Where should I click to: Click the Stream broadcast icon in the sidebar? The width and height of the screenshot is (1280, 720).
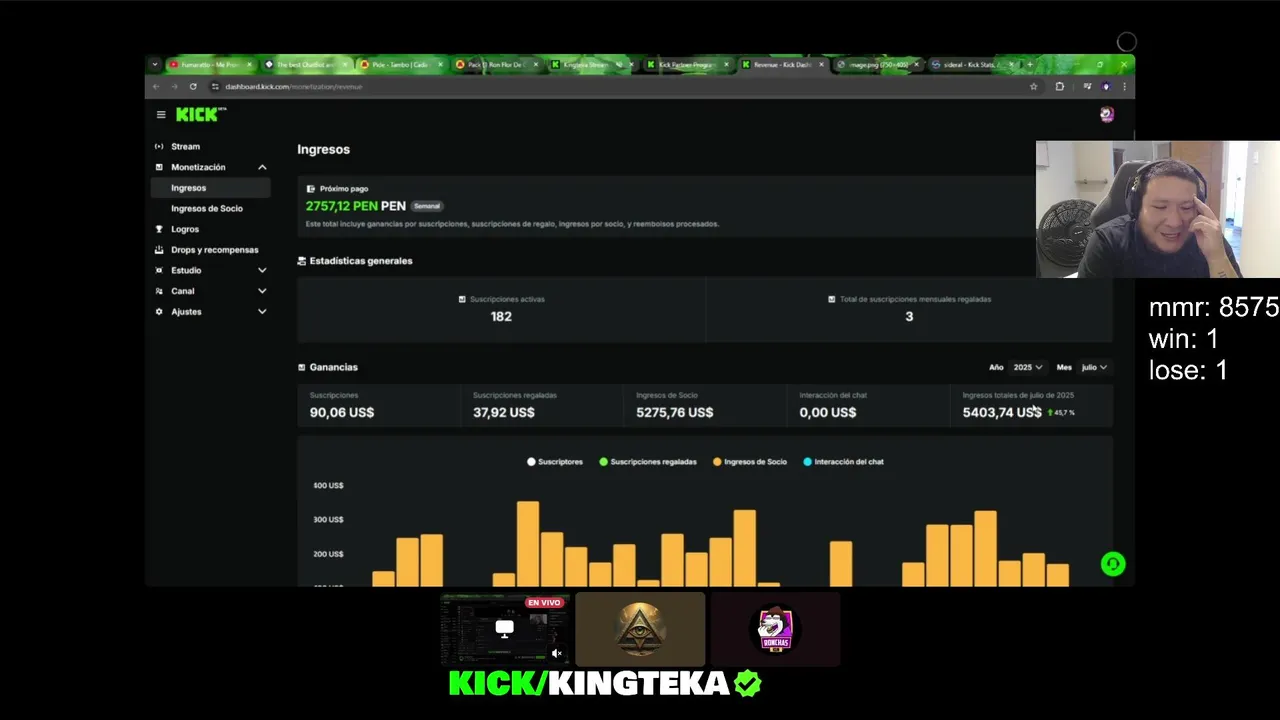pos(159,146)
